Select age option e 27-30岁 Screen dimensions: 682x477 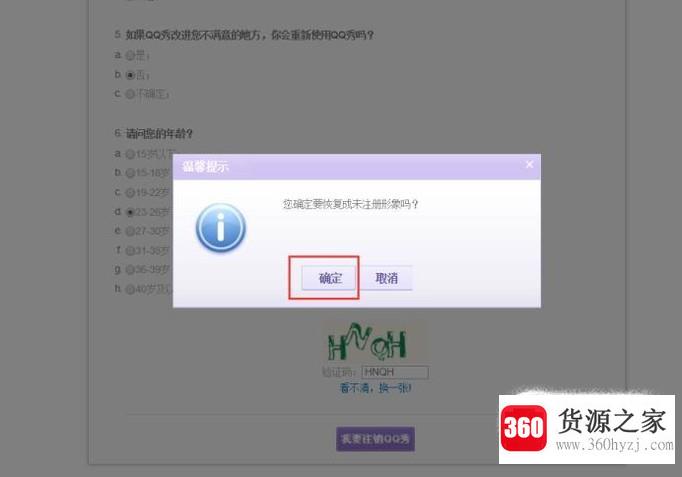coord(130,231)
